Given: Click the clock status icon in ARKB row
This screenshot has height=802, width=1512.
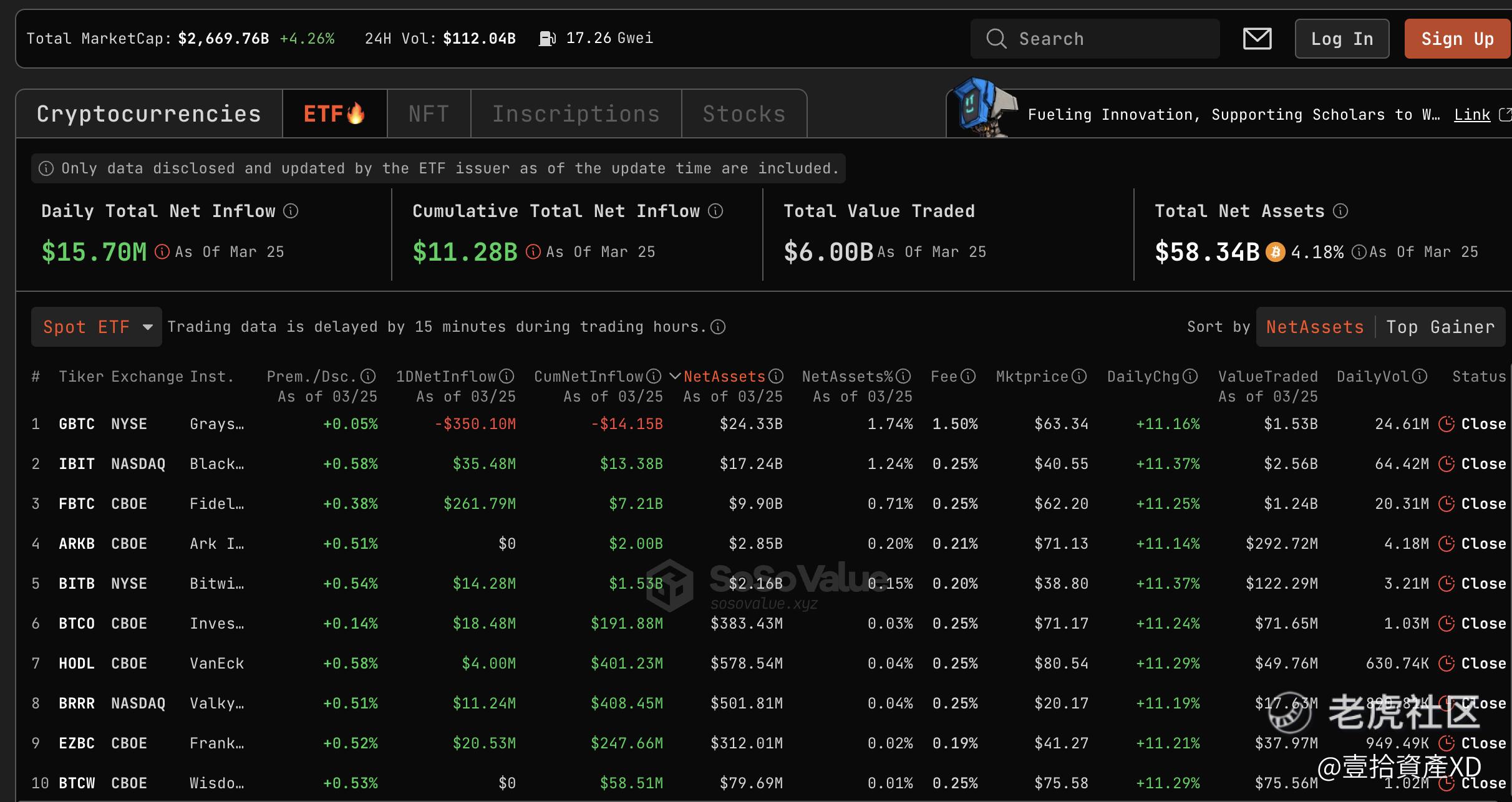Looking at the screenshot, I should point(1447,544).
